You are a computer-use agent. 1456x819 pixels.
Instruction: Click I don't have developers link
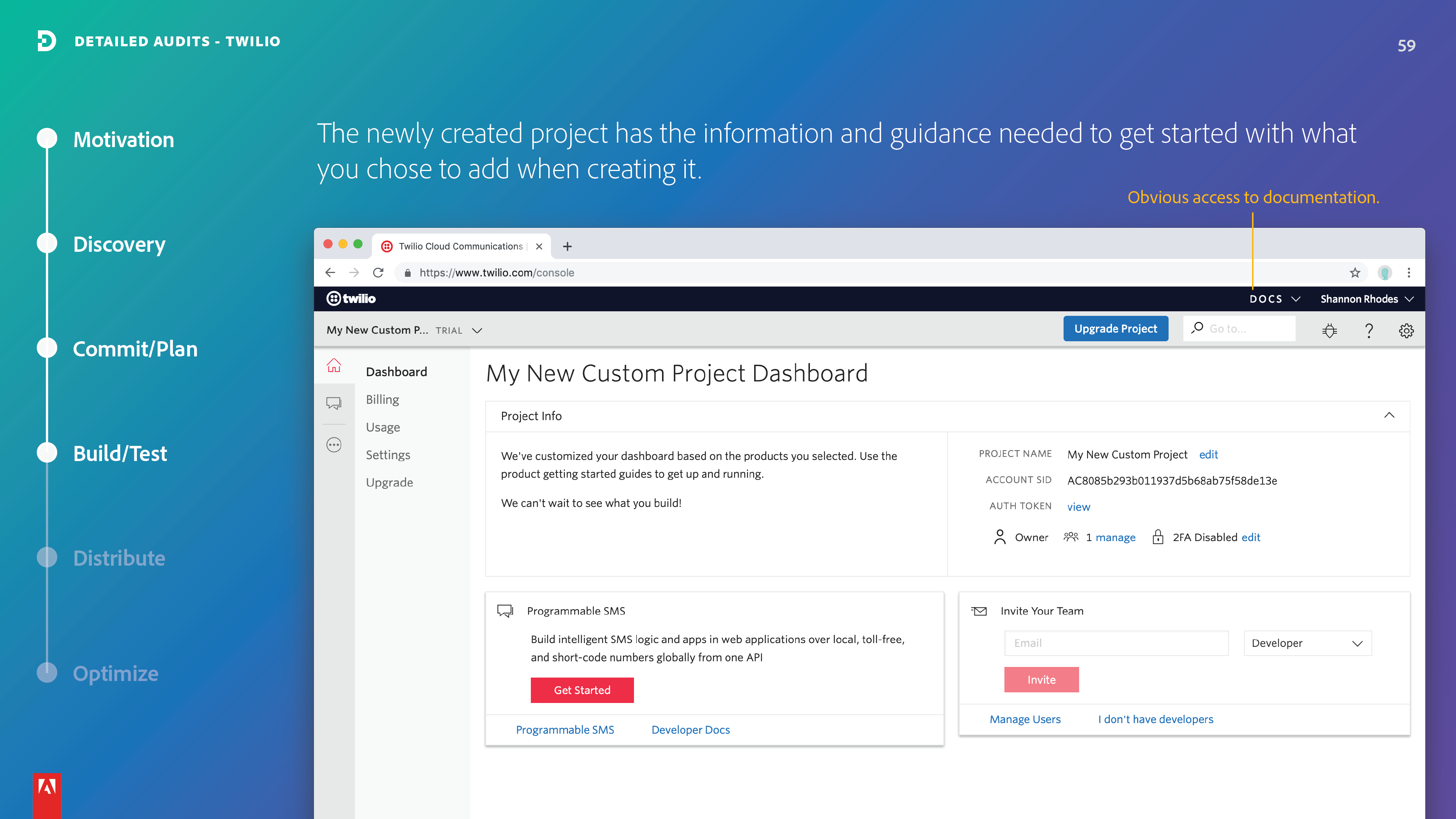coord(1155,719)
